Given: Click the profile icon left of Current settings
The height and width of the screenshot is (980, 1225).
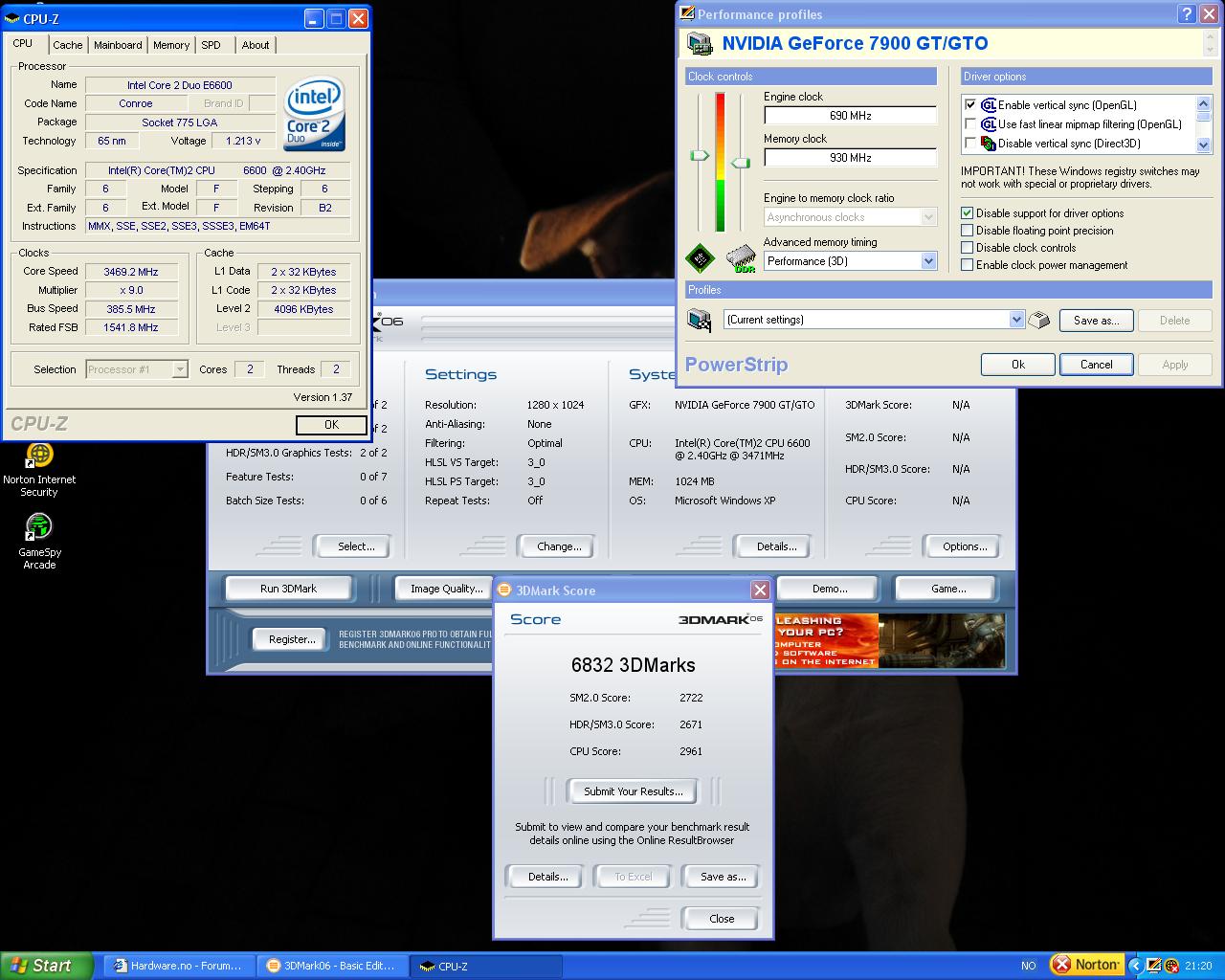Looking at the screenshot, I should (701, 320).
